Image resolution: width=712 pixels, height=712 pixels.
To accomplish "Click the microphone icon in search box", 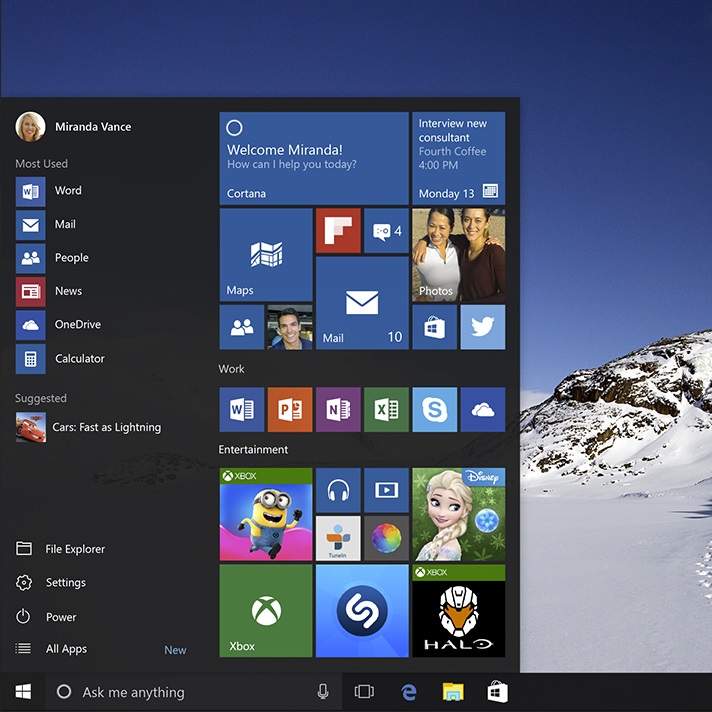I will 323,692.
